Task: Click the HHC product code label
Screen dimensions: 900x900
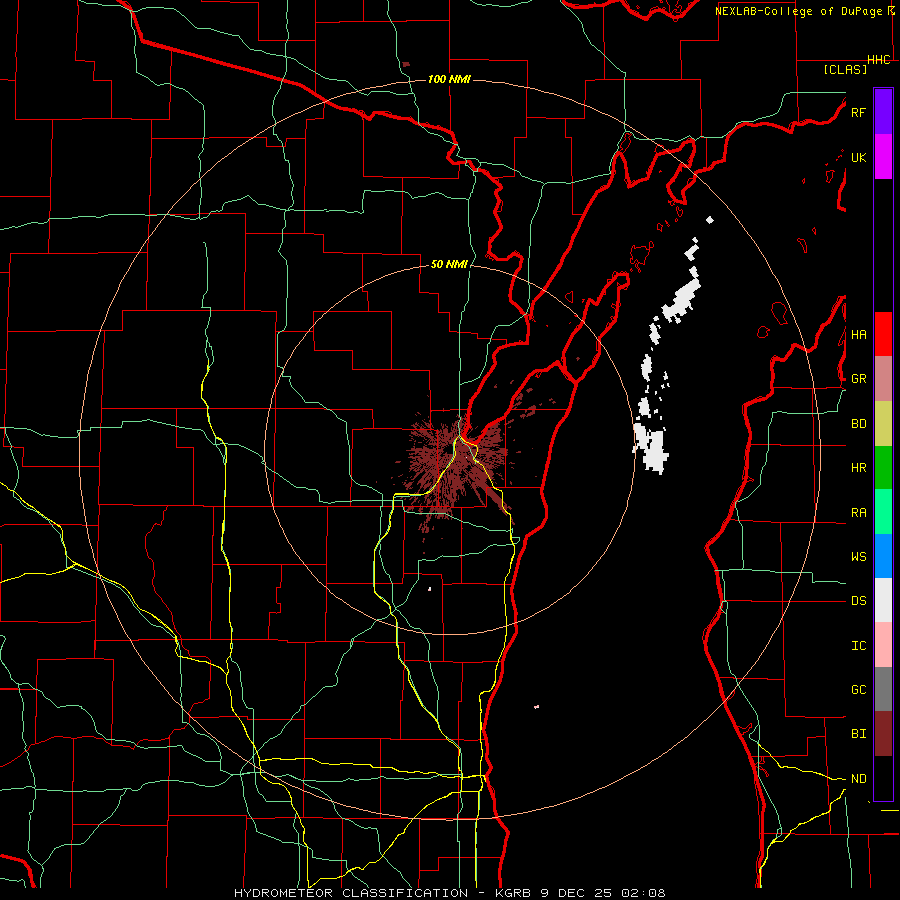Action: [879, 60]
